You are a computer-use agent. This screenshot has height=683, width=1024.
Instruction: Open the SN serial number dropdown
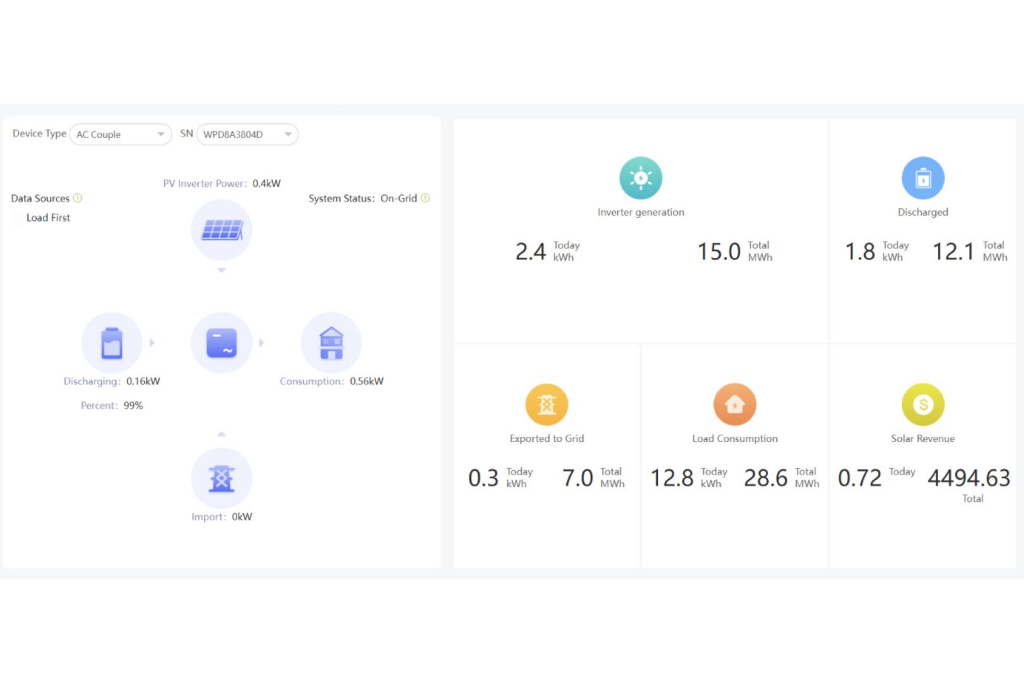[x=247, y=134]
